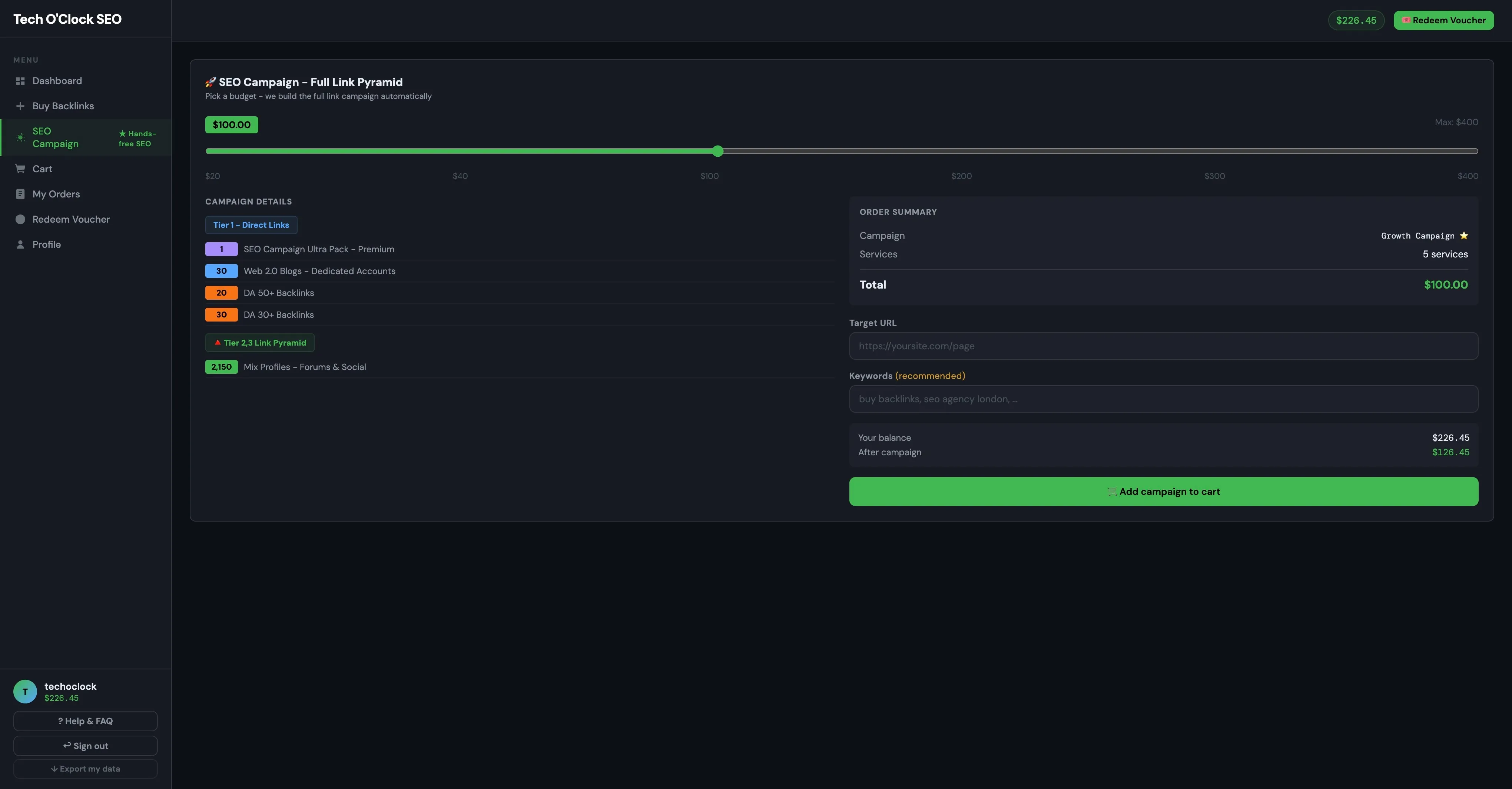Click Web 2.0 Blogs – Dedicated Accounts row
Image resolution: width=1512 pixels, height=789 pixels.
click(520, 271)
